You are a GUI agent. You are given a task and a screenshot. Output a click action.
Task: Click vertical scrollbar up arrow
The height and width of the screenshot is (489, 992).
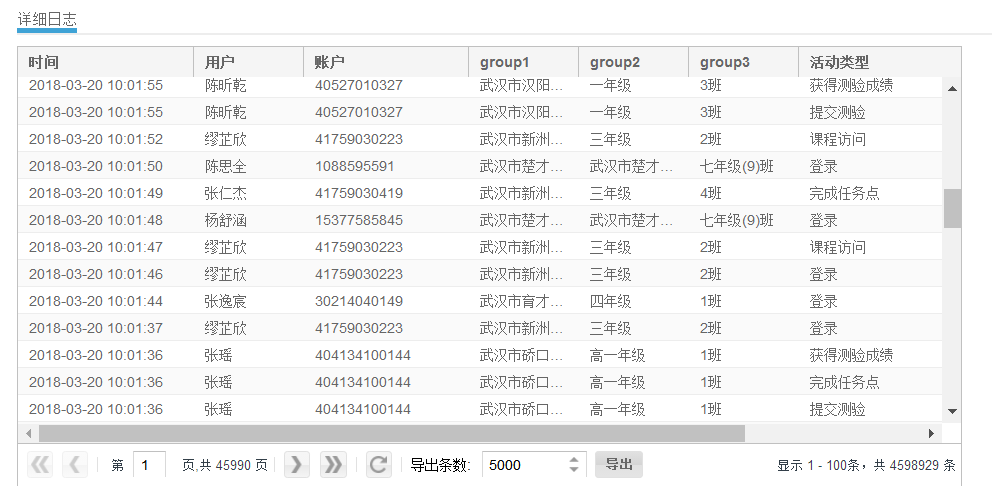pos(952,89)
